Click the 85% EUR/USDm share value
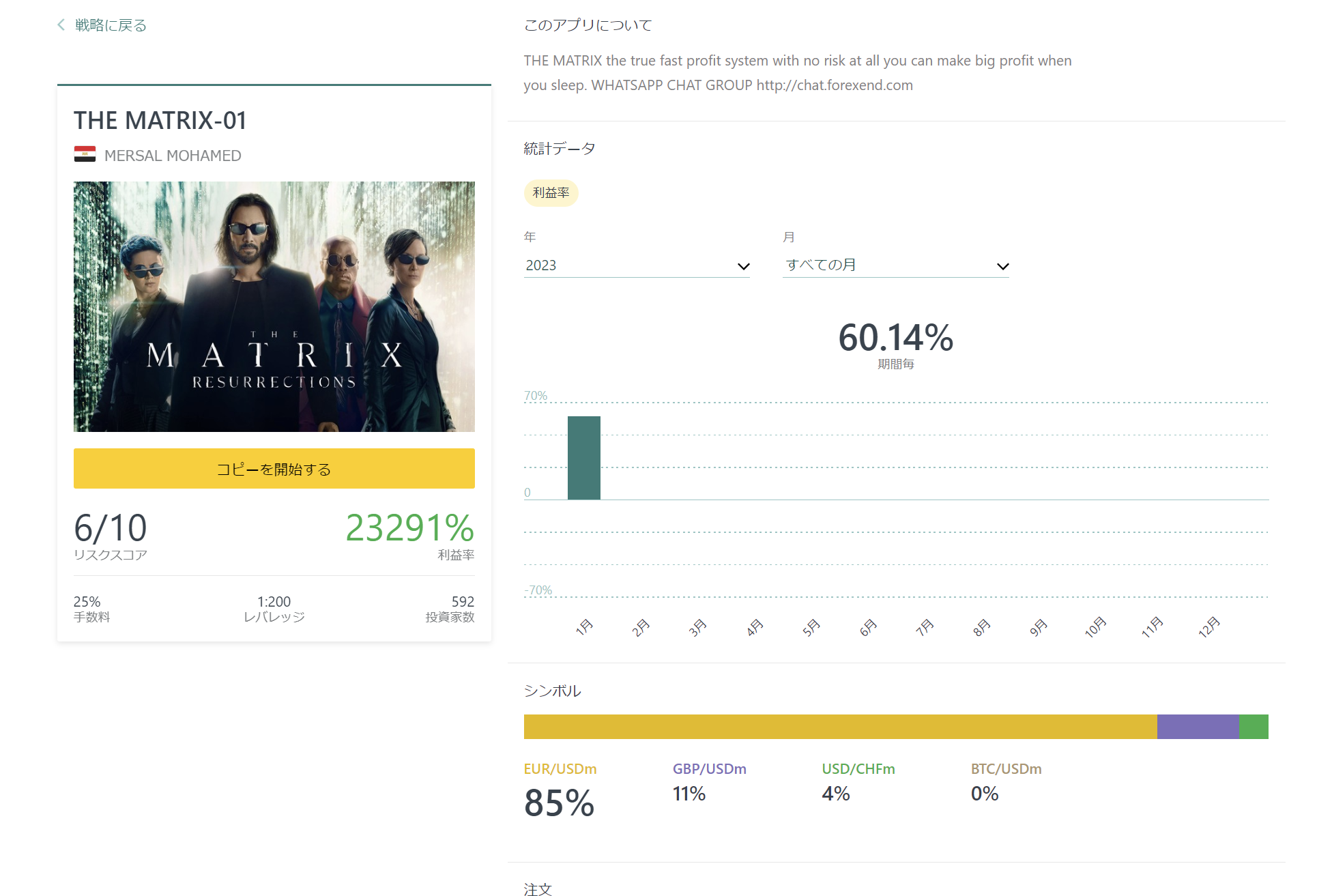The image size is (1332, 896). (x=560, y=803)
